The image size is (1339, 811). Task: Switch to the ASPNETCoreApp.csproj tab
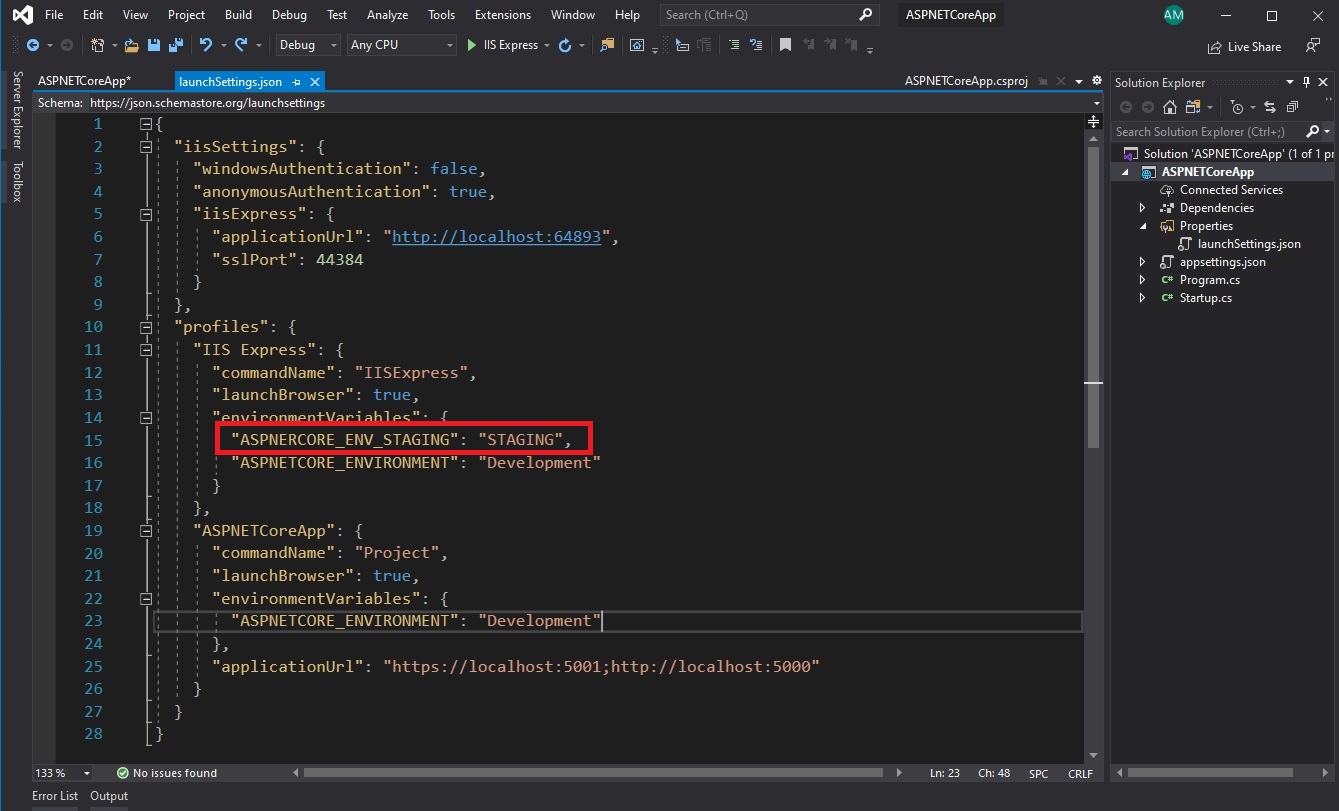click(966, 82)
